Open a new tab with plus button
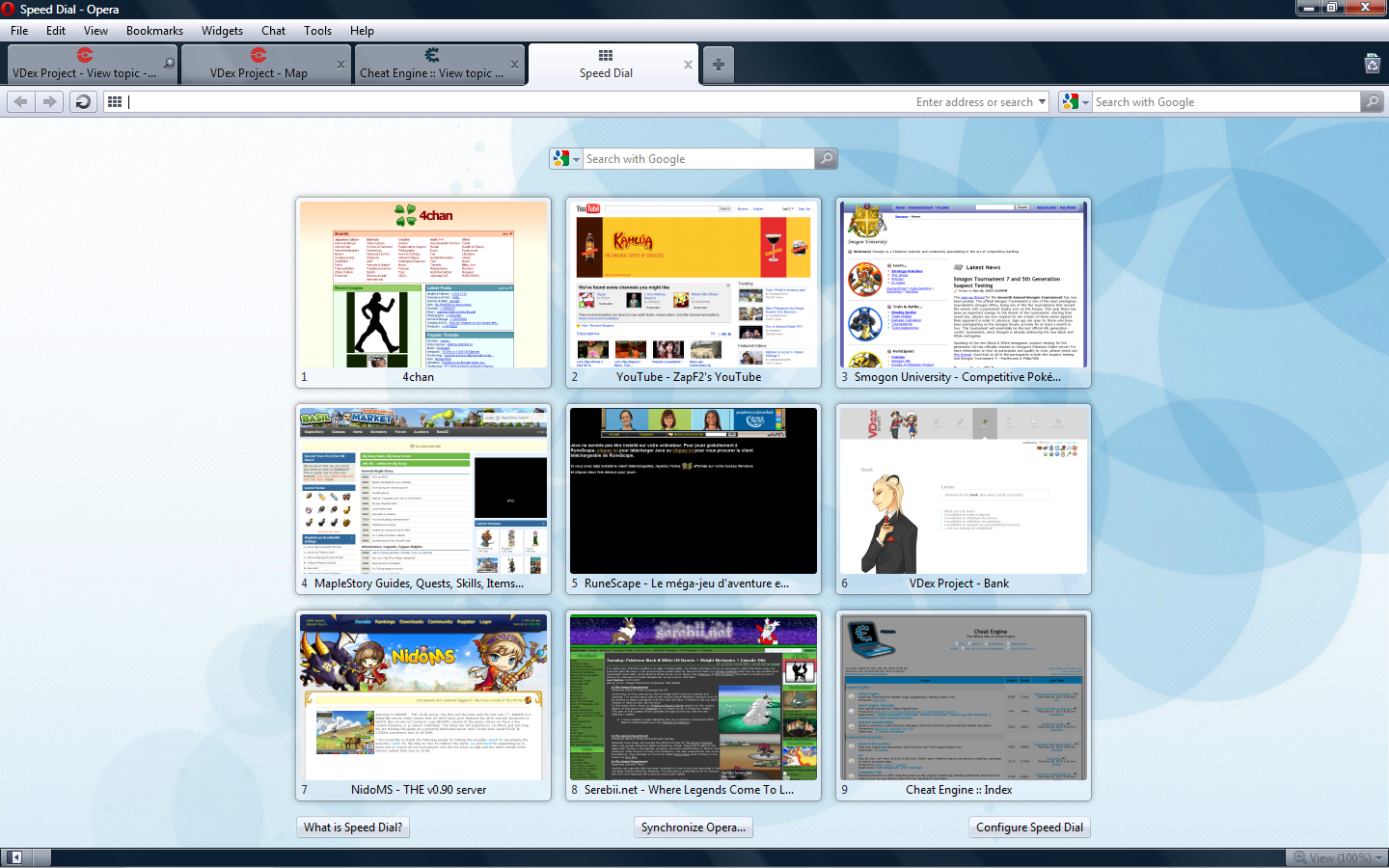Viewport: 1389px width, 868px height. (719, 65)
